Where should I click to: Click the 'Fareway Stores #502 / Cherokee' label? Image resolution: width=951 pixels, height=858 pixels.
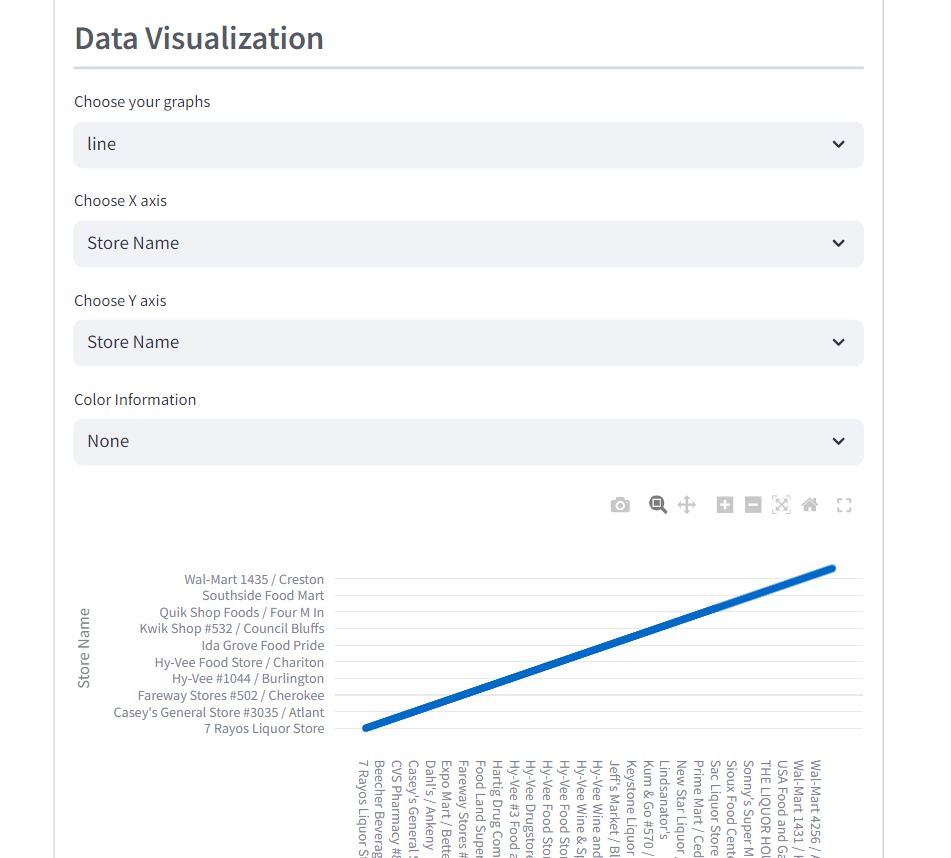230,695
